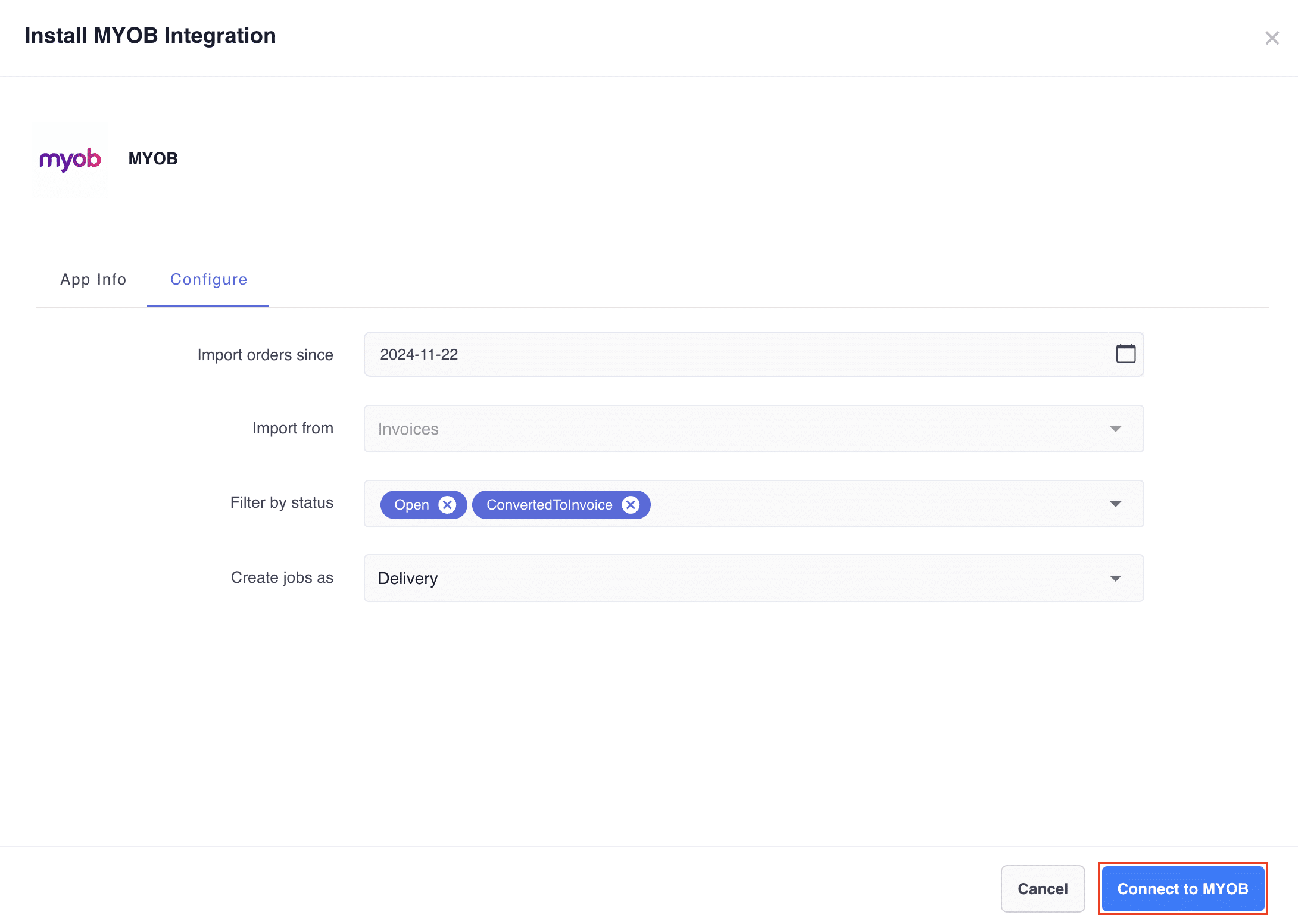
Task: Click the Filter by status label
Action: click(282, 502)
